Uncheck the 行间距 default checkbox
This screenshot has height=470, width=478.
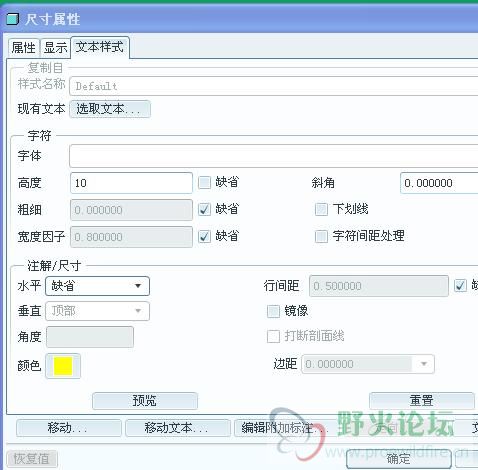[x=460, y=286]
